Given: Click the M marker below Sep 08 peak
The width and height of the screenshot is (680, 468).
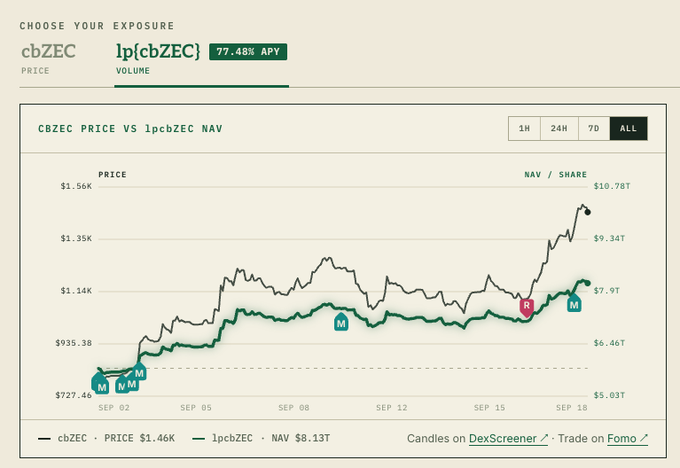Looking at the screenshot, I should point(341,322).
